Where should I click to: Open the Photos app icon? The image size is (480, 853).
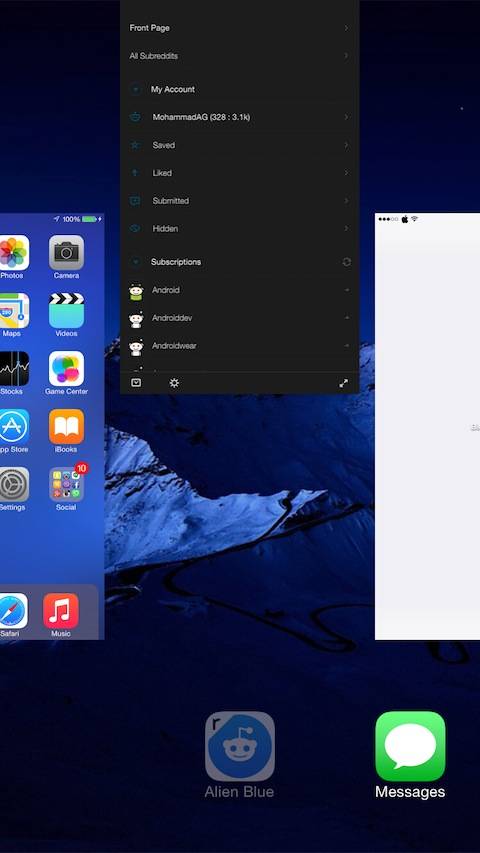pyautogui.click(x=13, y=252)
